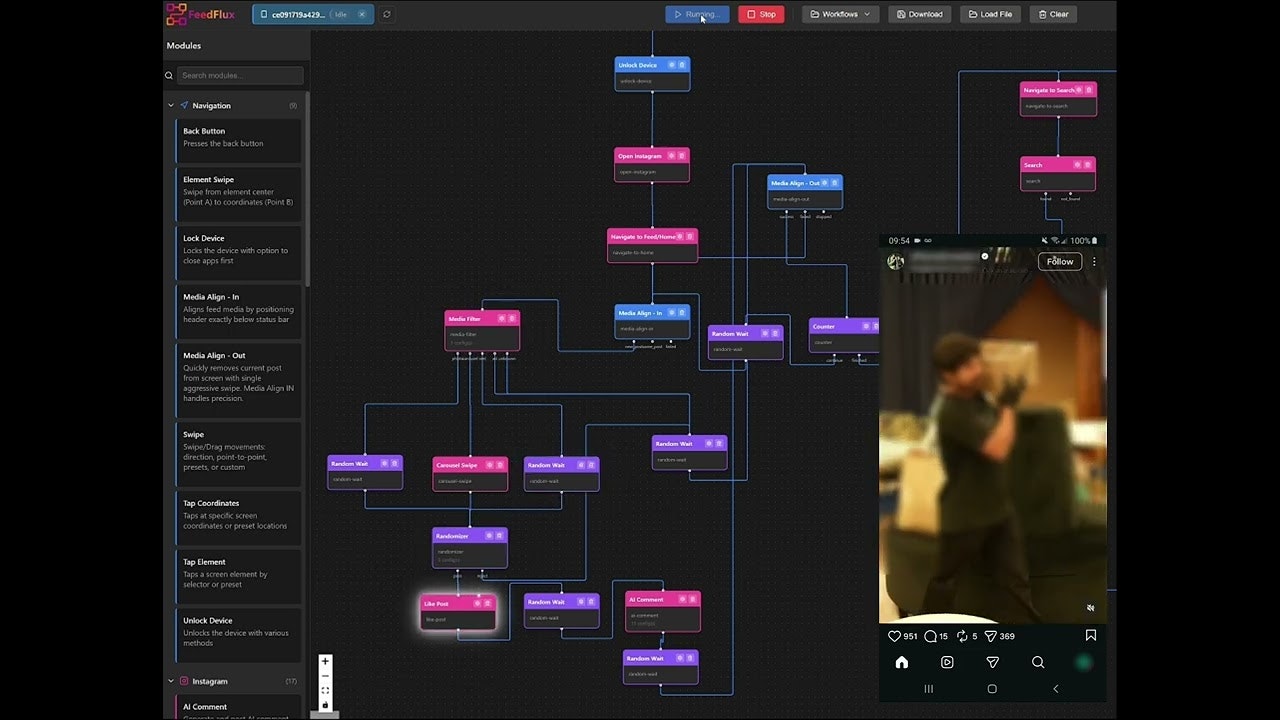
Task: Click the Running button
Action: (x=697, y=14)
